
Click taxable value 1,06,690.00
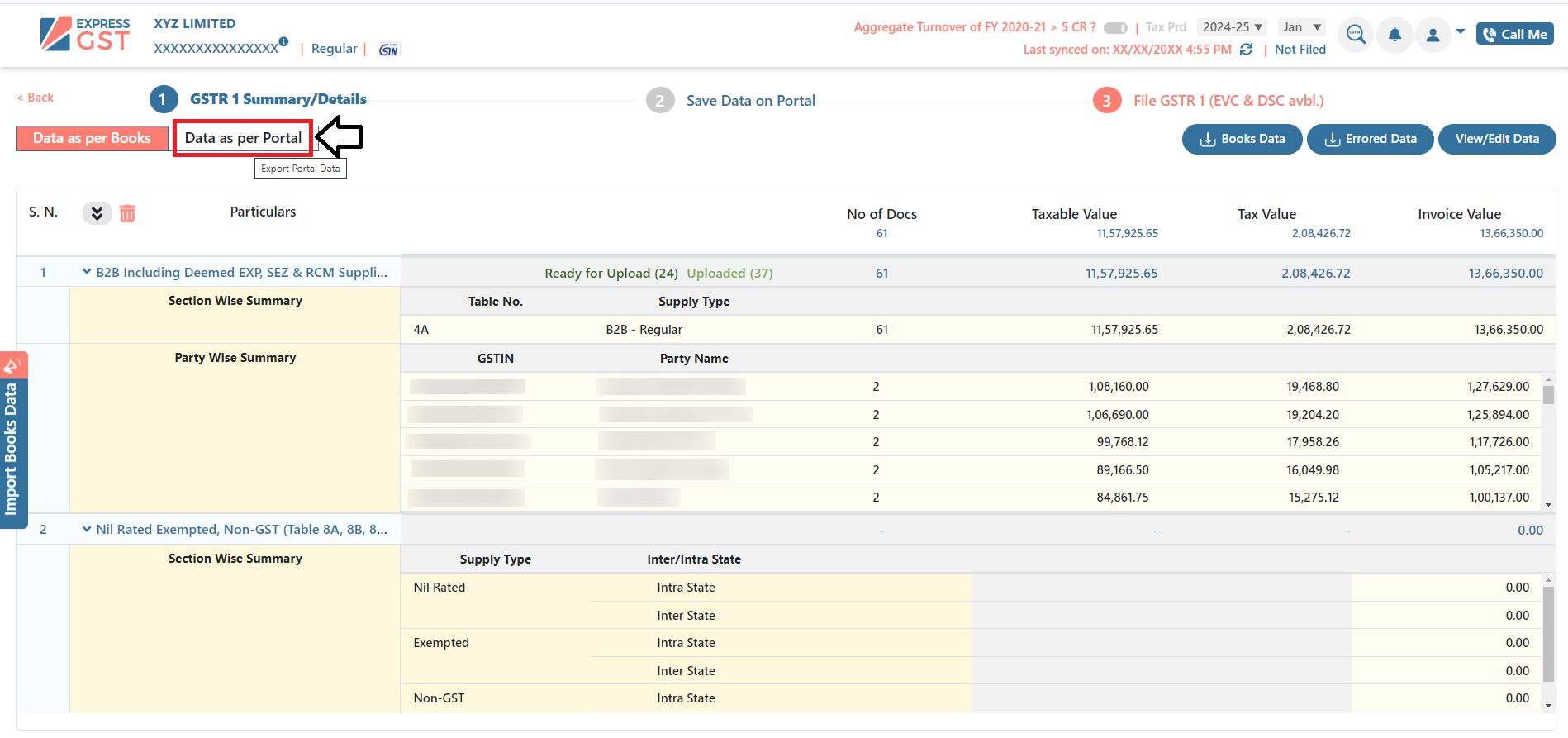pos(1118,415)
